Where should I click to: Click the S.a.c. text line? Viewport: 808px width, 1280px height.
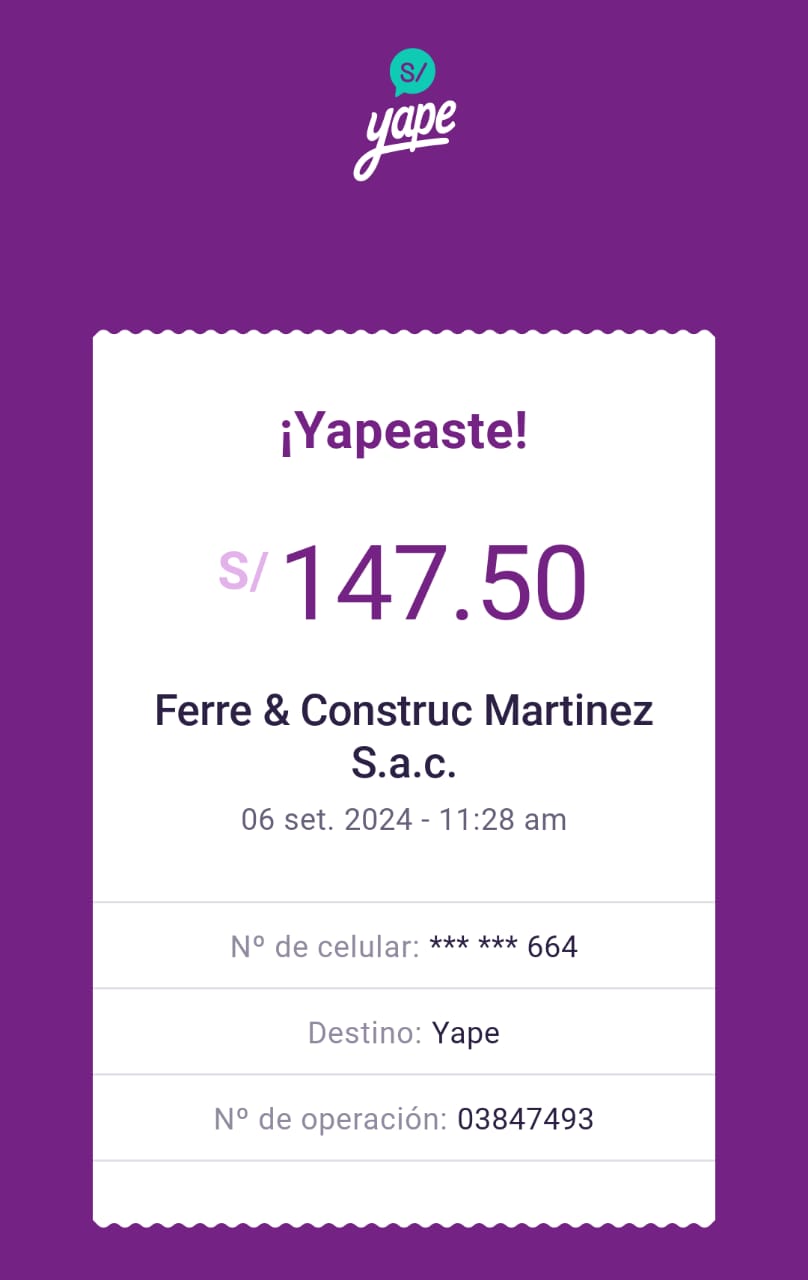[404, 764]
